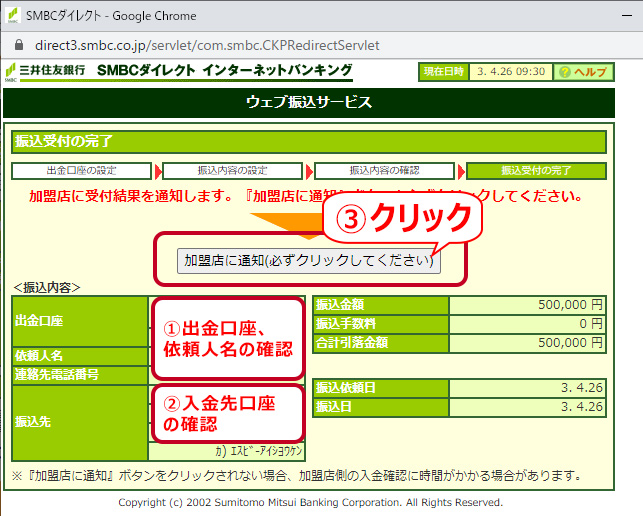The image size is (643, 516).
Task: Click the 振込手数料 label cell
Action: [x=381, y=324]
